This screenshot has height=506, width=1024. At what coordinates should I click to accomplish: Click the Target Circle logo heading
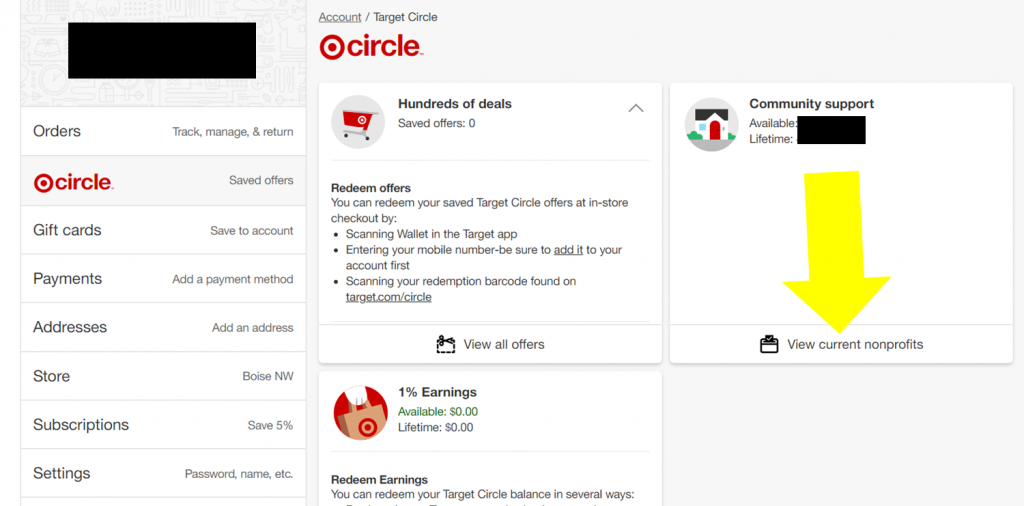(371, 47)
